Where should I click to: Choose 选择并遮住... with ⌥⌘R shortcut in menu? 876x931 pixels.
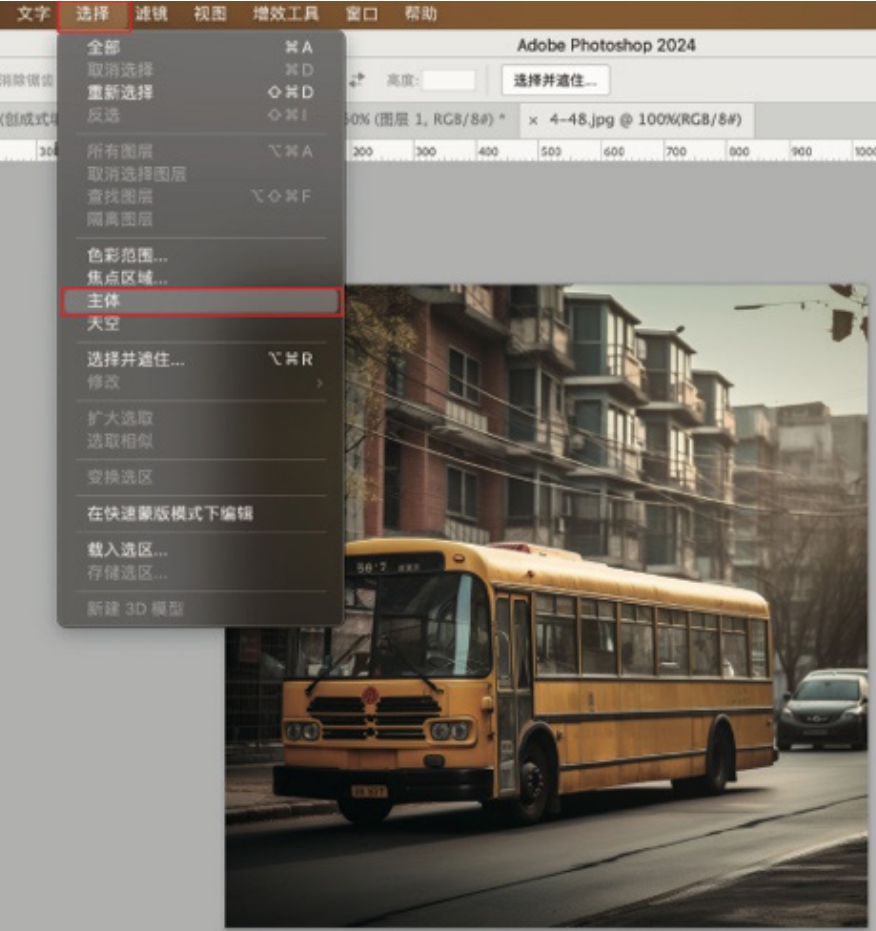coord(135,359)
